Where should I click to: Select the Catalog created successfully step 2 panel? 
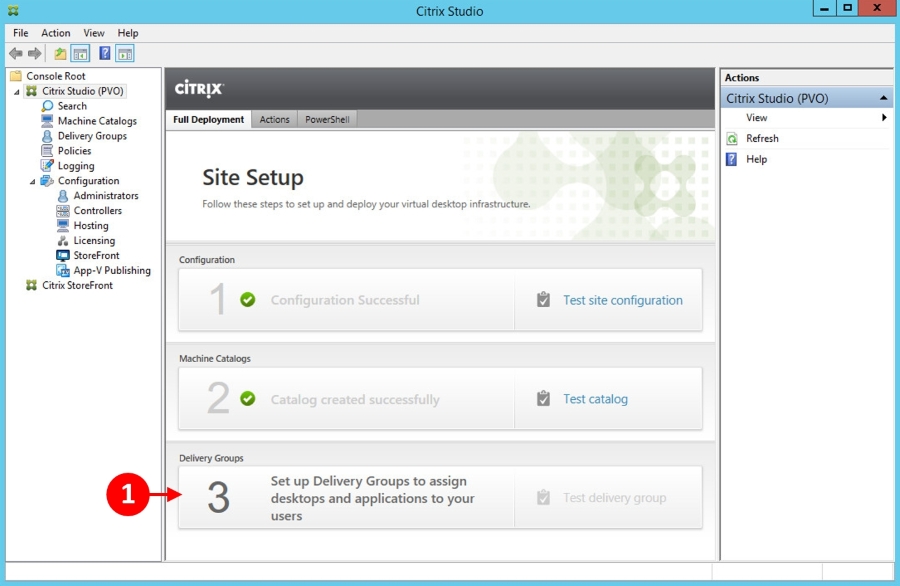346,398
